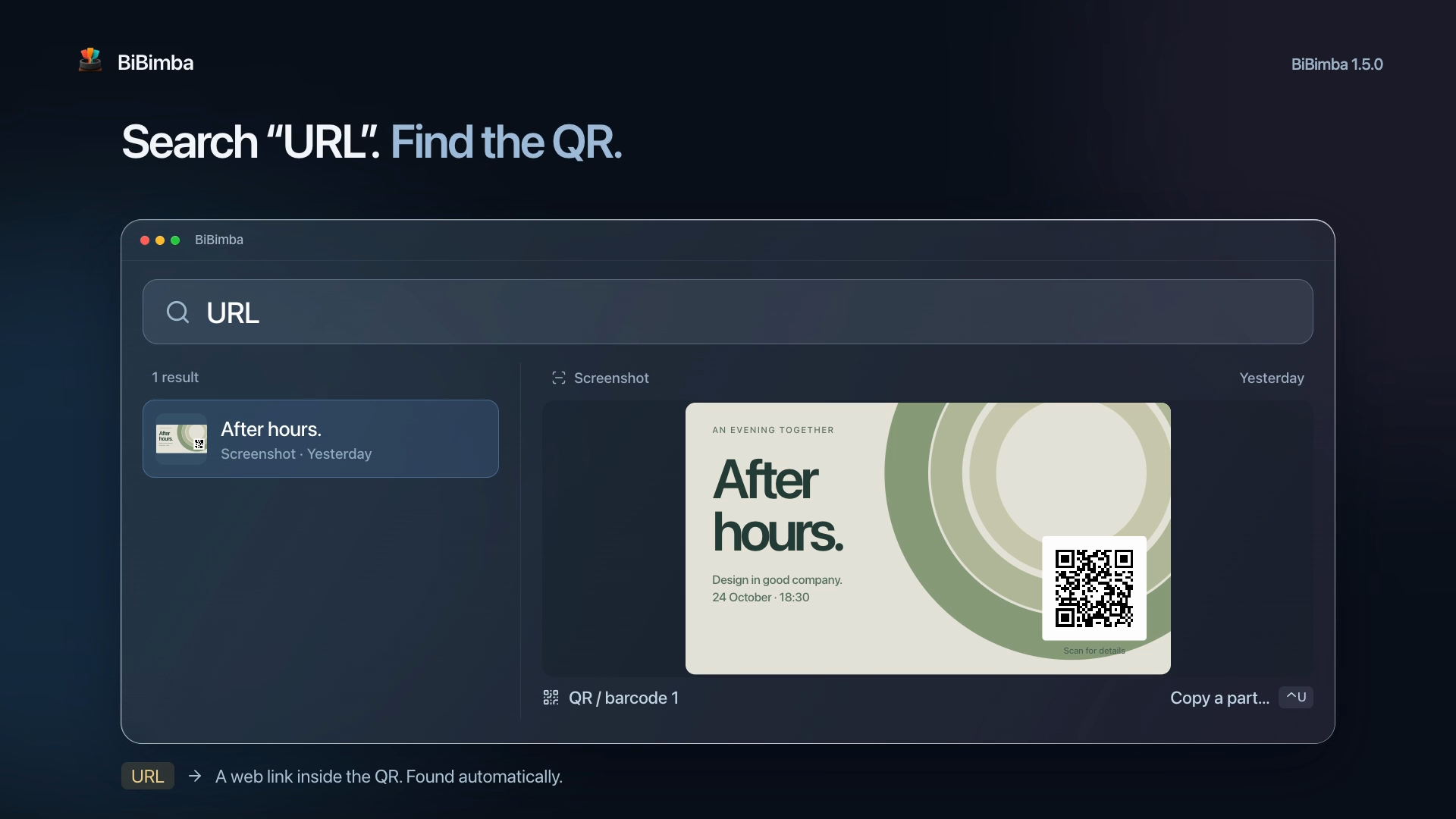Close the BiBimba window with the red button
This screenshot has height=819, width=1456.
(145, 240)
